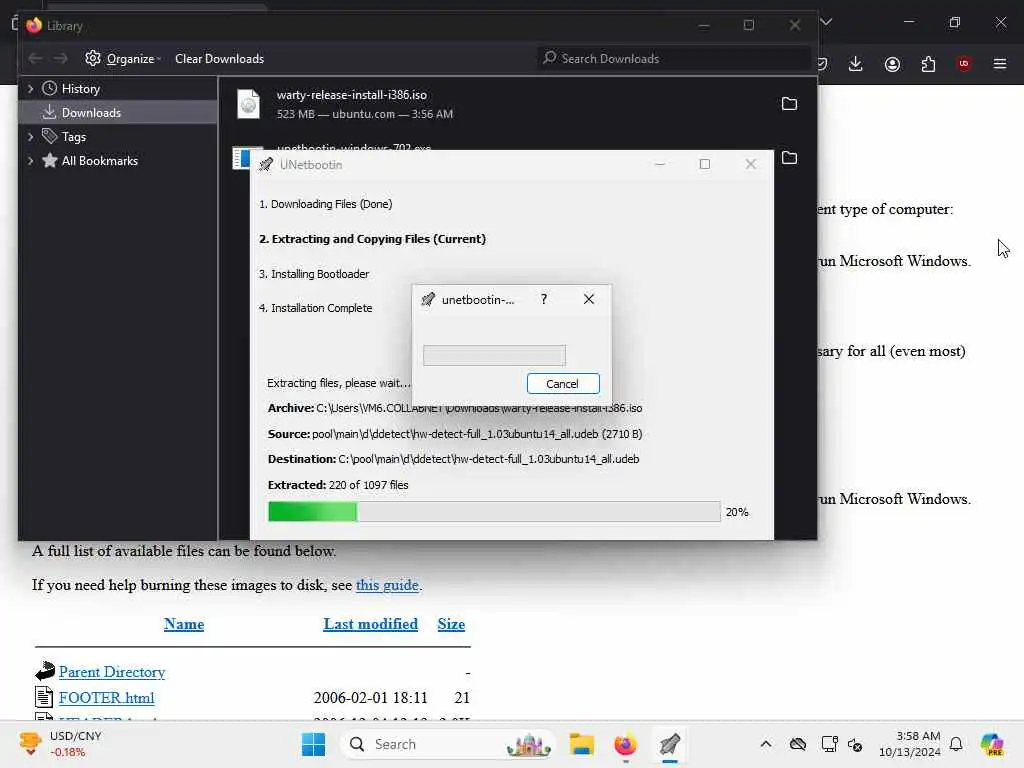Viewport: 1024px width, 768px height.
Task: Expand the All Bookmarks tree item
Action: (30, 161)
